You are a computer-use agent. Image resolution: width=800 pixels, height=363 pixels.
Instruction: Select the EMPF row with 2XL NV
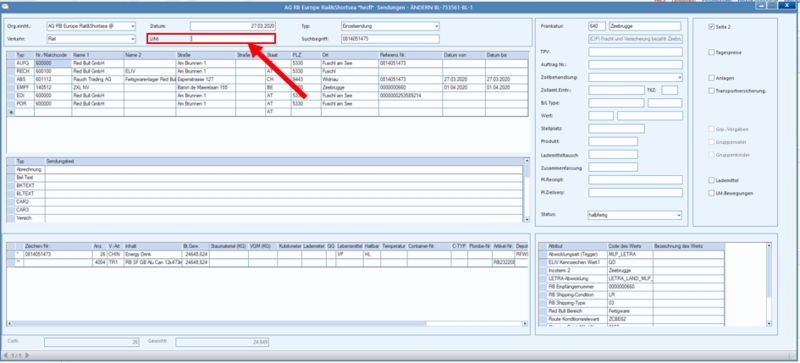pos(267,87)
